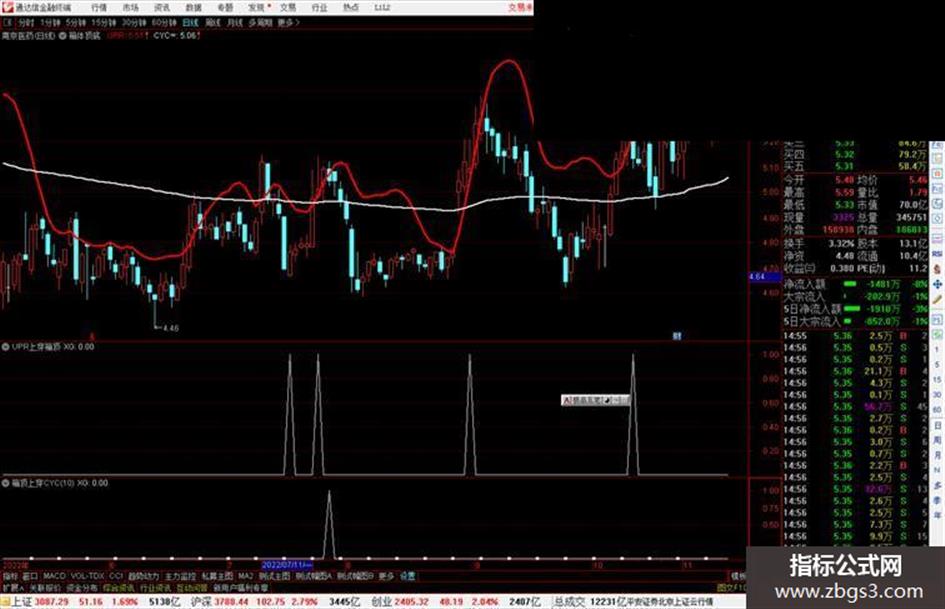Apply the VOL-TDX indicator
This screenshot has height=609, width=945.
coord(88,576)
